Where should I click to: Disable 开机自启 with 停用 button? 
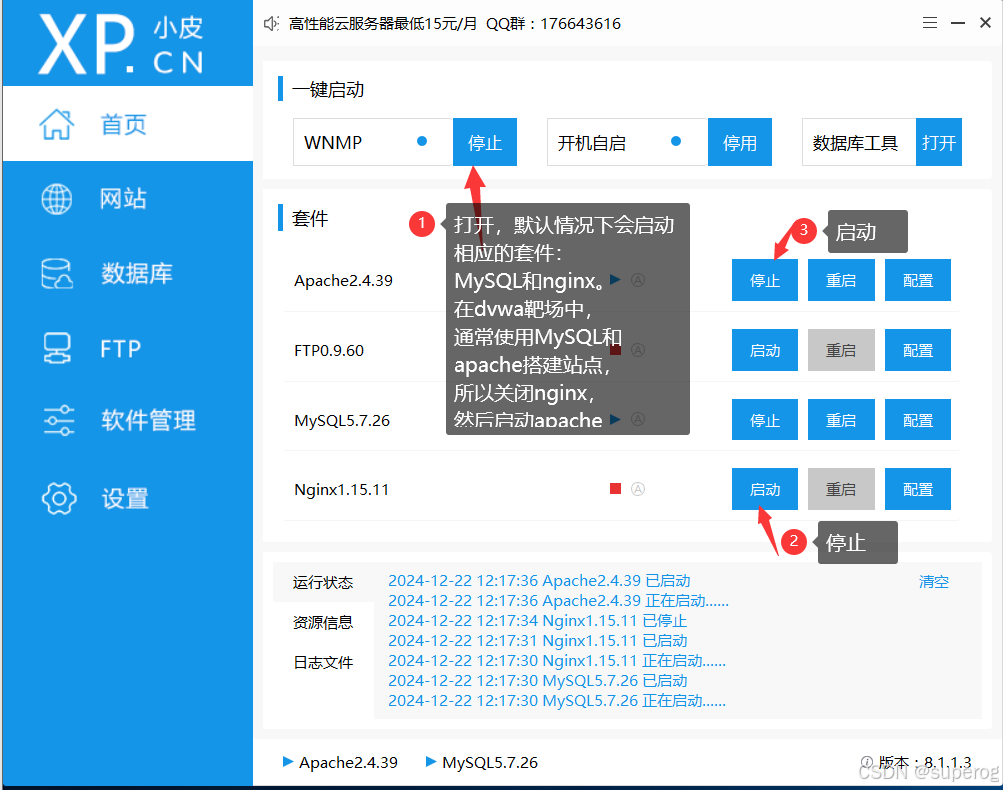(x=740, y=142)
